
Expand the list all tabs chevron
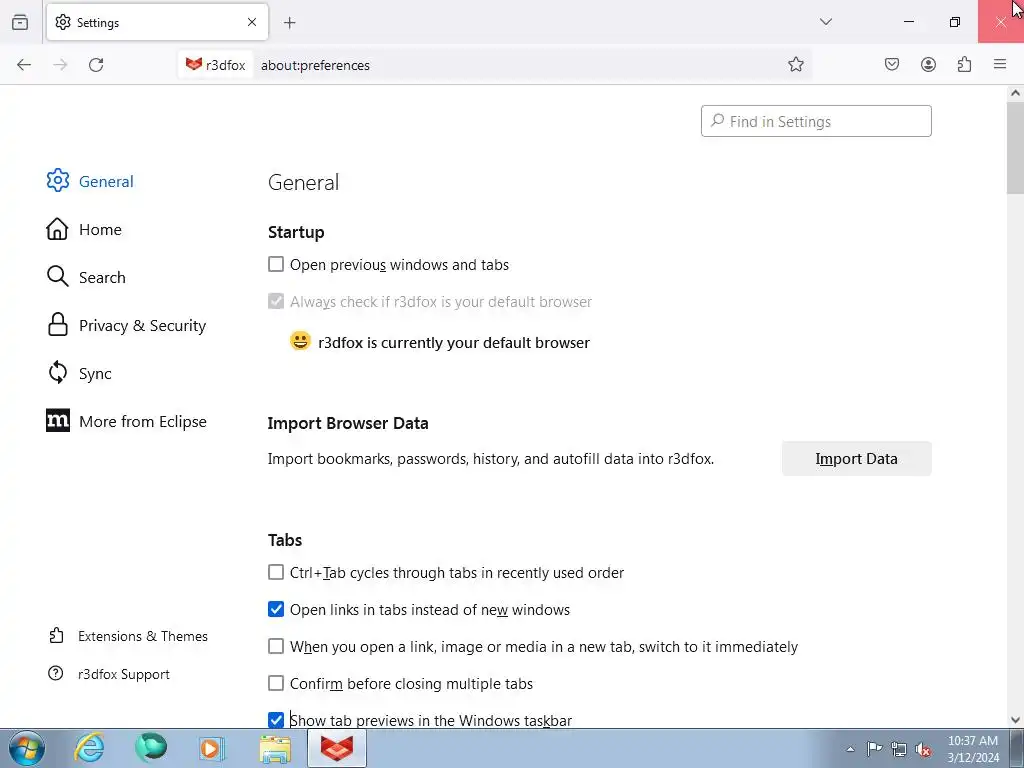(x=825, y=22)
